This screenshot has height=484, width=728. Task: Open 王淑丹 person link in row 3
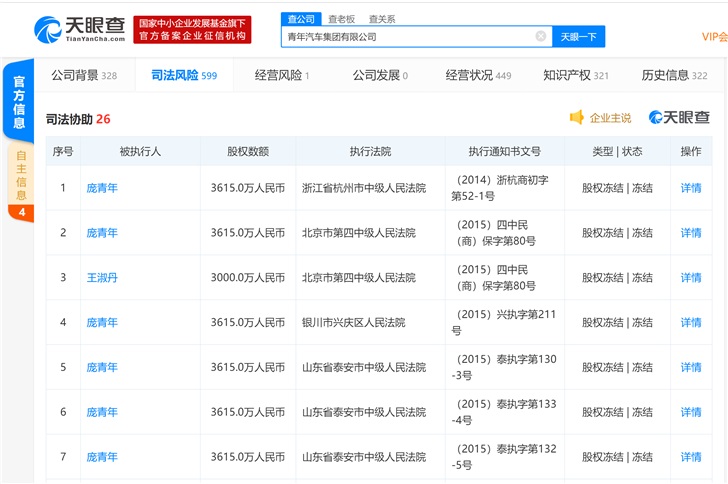[102, 277]
